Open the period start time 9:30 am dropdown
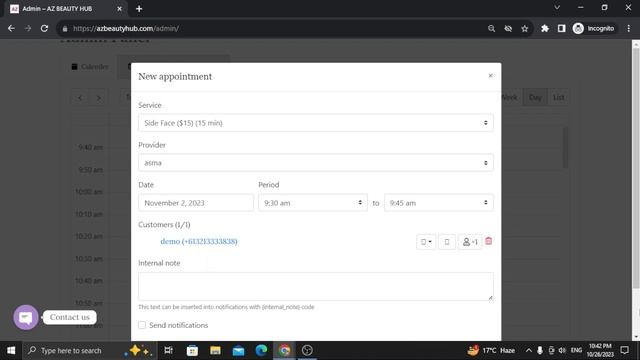Screen dimensions: 640x360 (313, 203)
